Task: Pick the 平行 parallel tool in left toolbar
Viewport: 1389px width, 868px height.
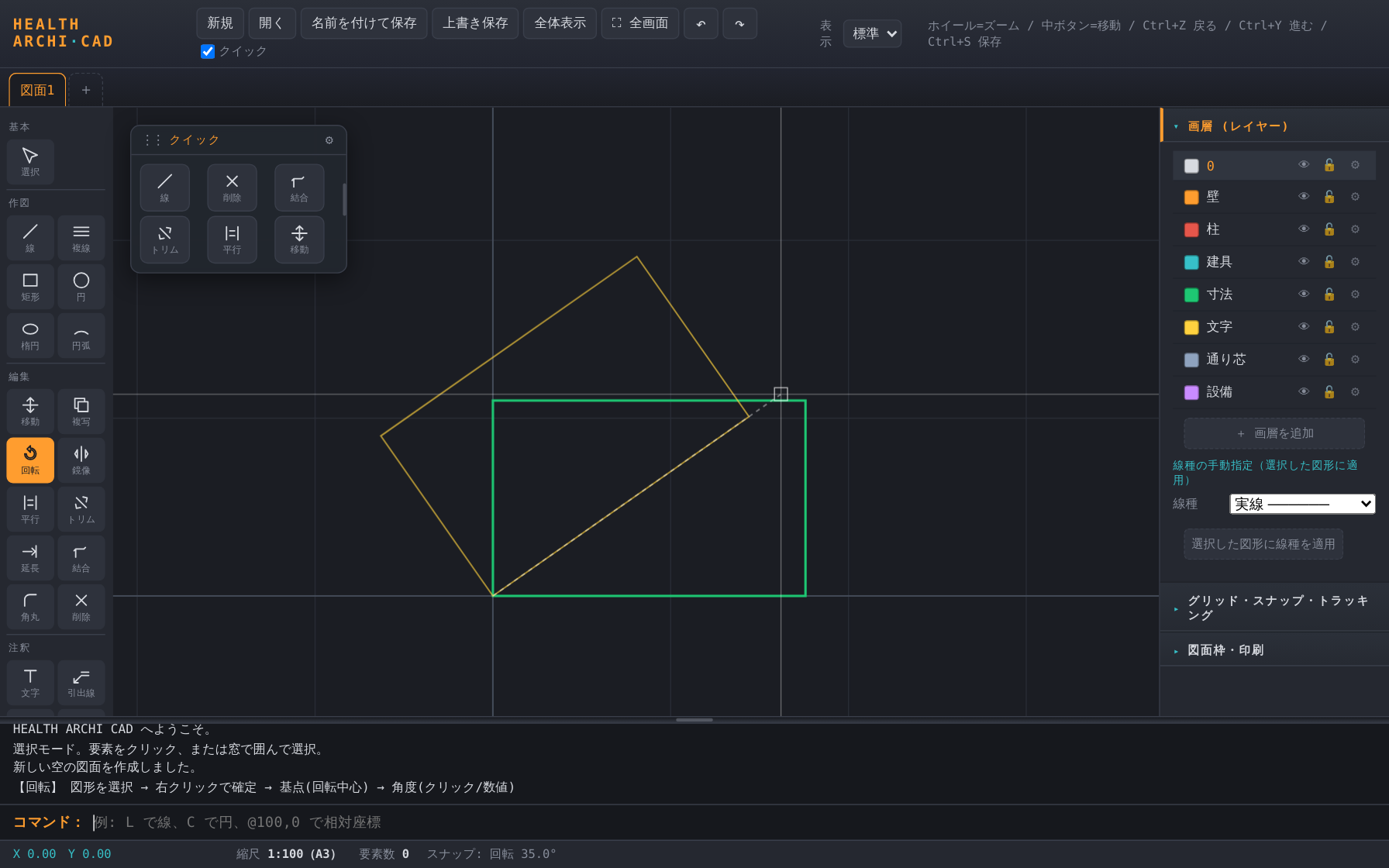Action: click(x=30, y=508)
